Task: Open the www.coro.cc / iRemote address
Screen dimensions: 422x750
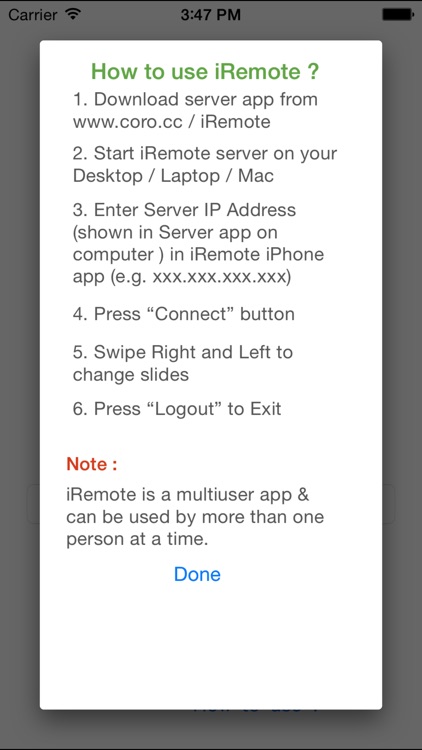Action: pyautogui.click(x=171, y=121)
